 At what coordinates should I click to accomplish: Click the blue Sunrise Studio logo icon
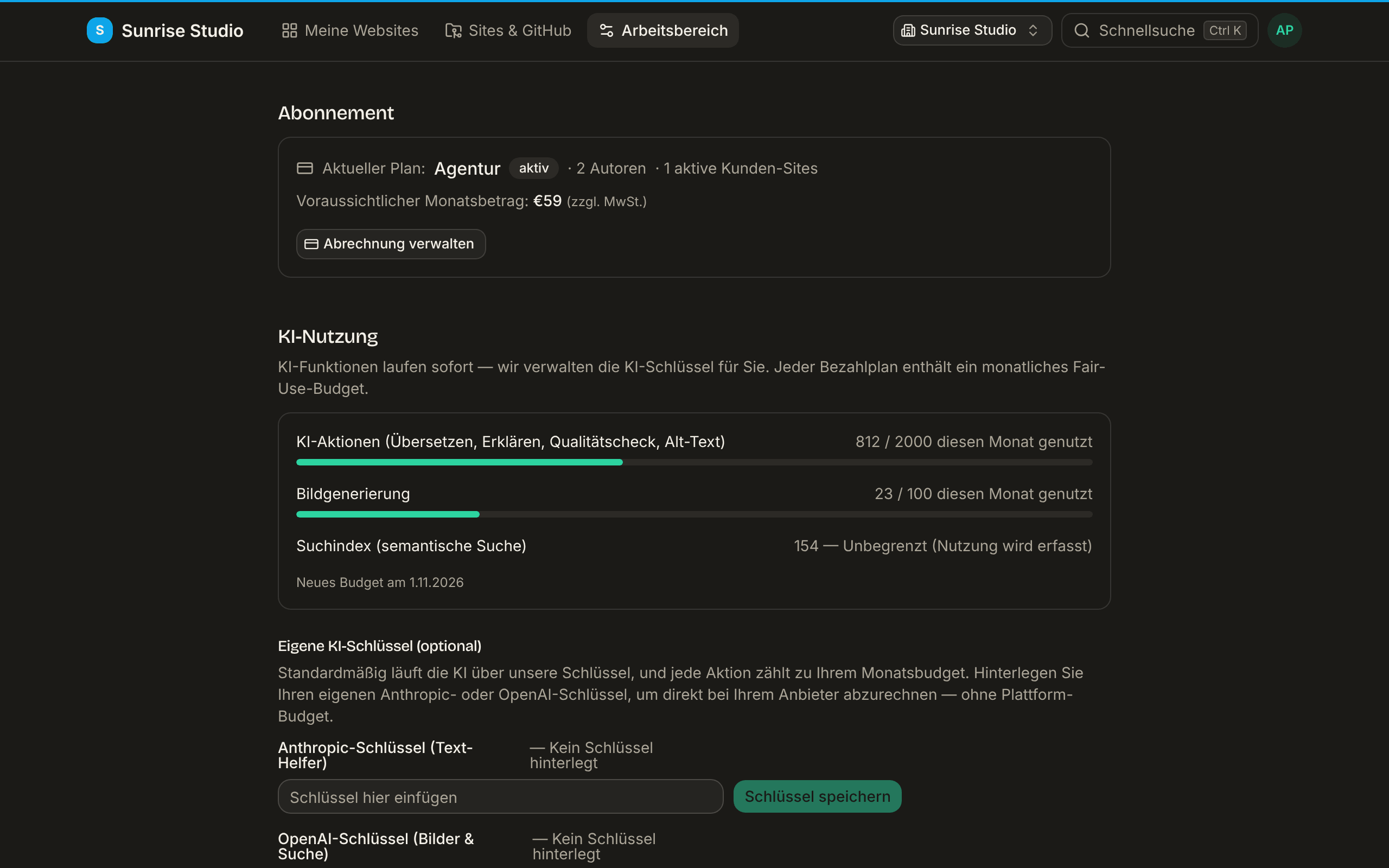tap(99, 30)
